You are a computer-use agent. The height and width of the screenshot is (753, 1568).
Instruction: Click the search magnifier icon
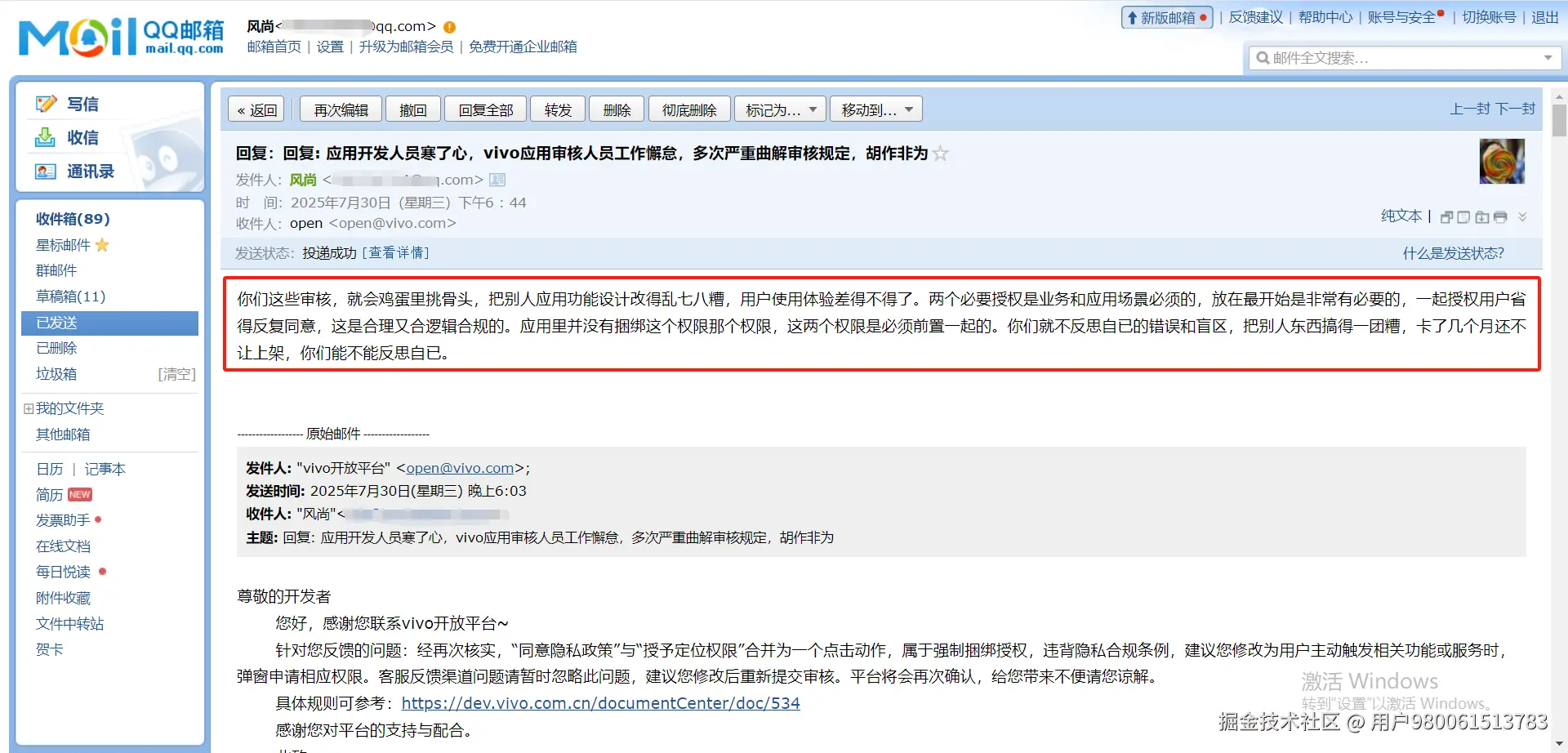pyautogui.click(x=1263, y=58)
